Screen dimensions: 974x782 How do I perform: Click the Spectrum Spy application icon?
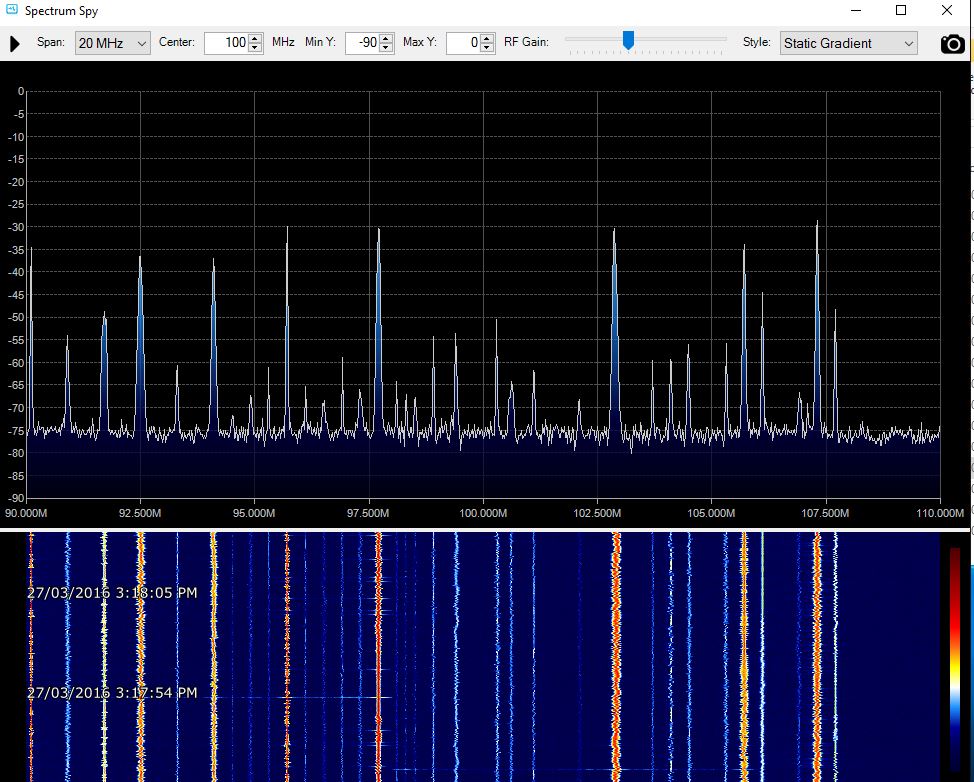pyautogui.click(x=10, y=11)
